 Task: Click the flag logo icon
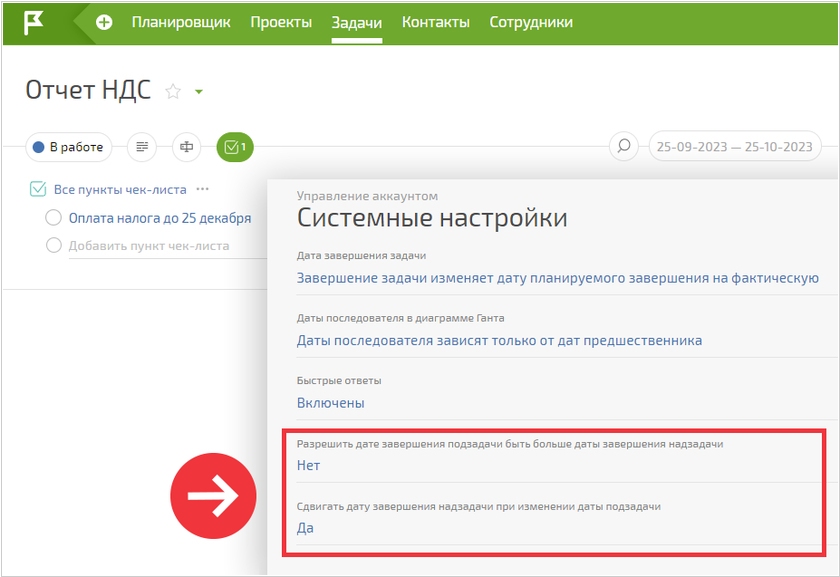pyautogui.click(x=33, y=23)
